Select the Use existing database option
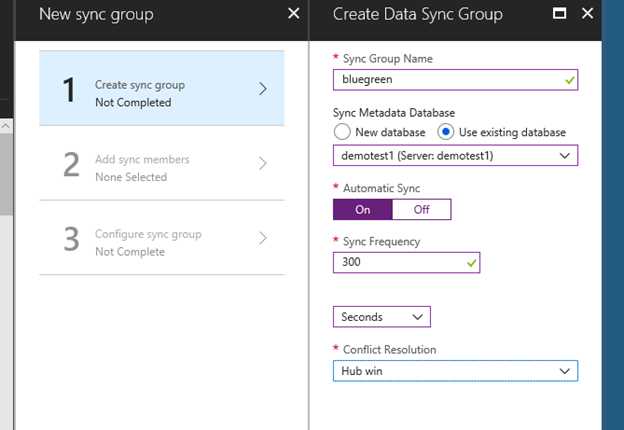 [445, 132]
